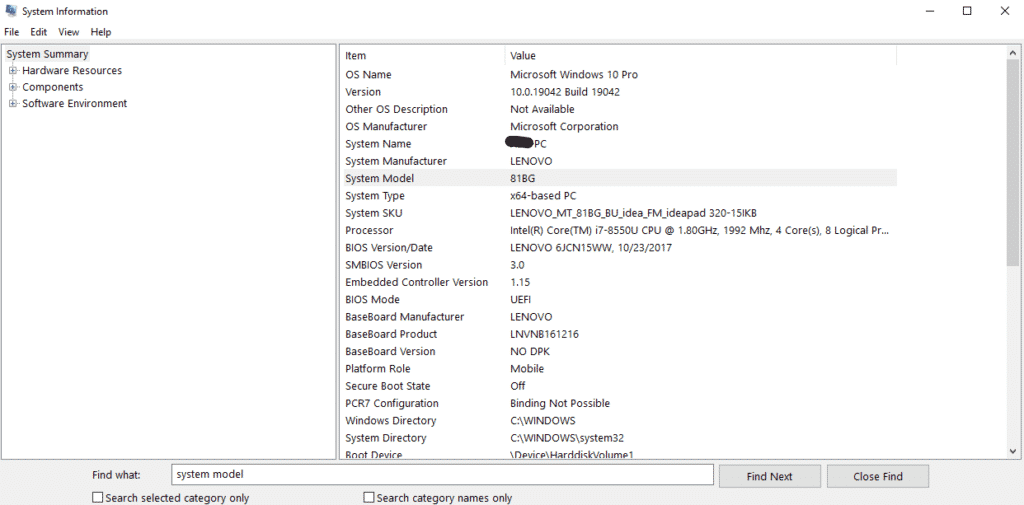Click the value UEFI
This screenshot has width=1024, height=505.
(x=520, y=299)
